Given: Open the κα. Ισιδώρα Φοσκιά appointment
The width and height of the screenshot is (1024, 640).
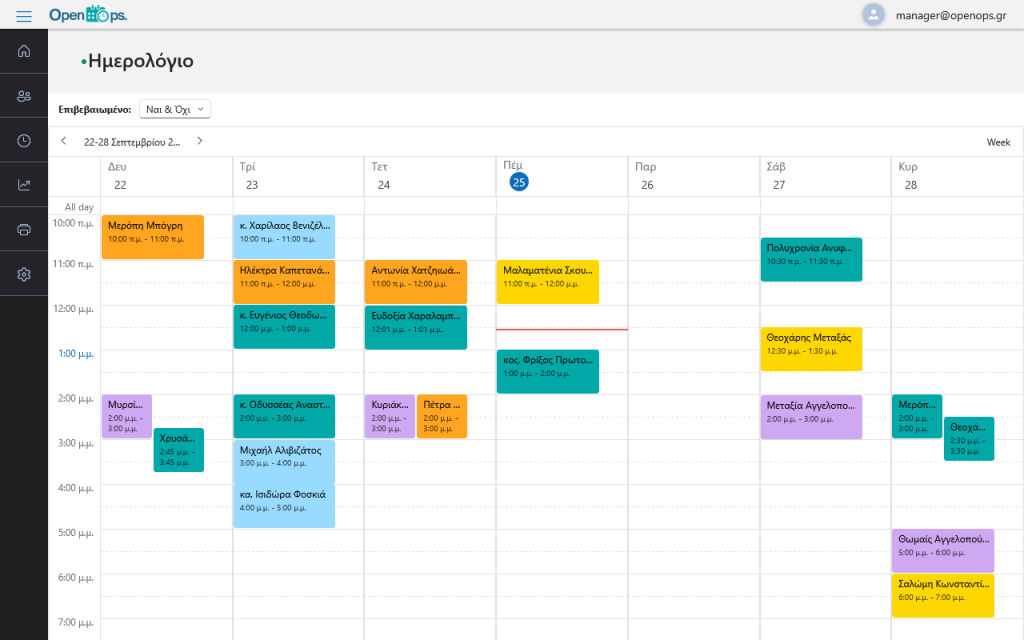Looking at the screenshot, I should tap(285, 506).
